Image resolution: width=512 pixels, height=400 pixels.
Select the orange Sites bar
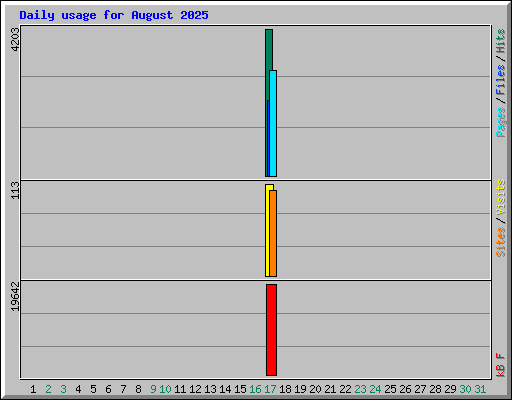tap(273, 233)
